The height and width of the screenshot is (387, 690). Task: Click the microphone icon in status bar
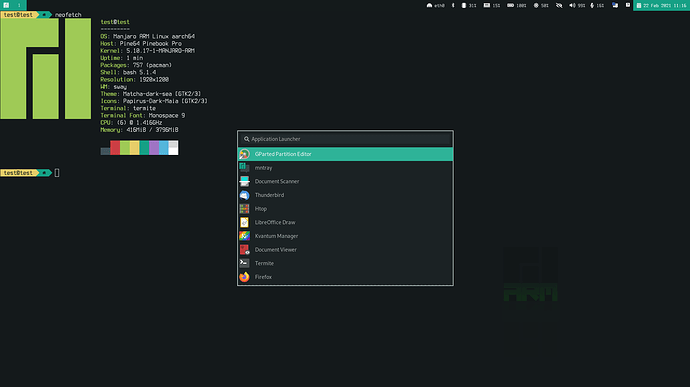click(x=592, y=5)
